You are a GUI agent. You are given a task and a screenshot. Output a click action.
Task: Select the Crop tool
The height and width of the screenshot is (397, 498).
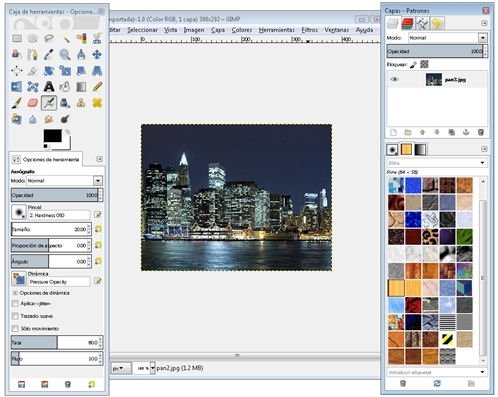click(x=33, y=70)
